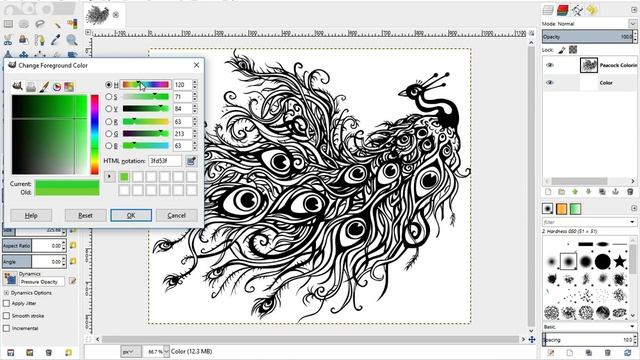
Task: Select the Scissors Select tool
Action: (8, 40)
